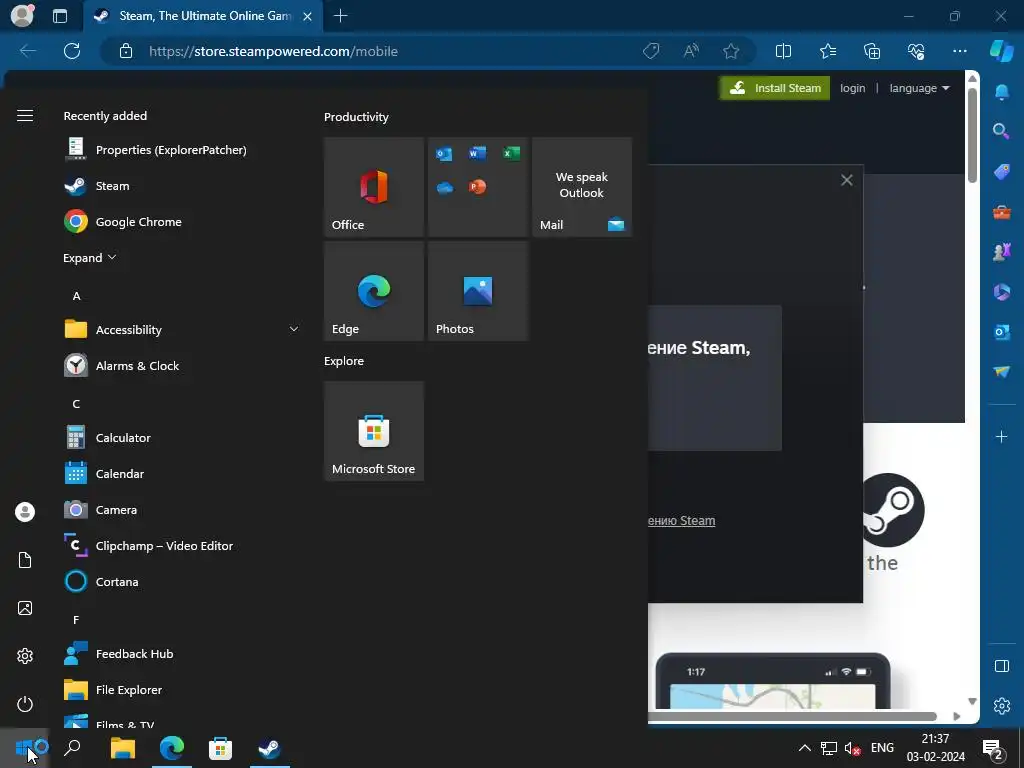Screen dimensions: 1024x768
Task: Open the notification center
Action: click(993, 748)
